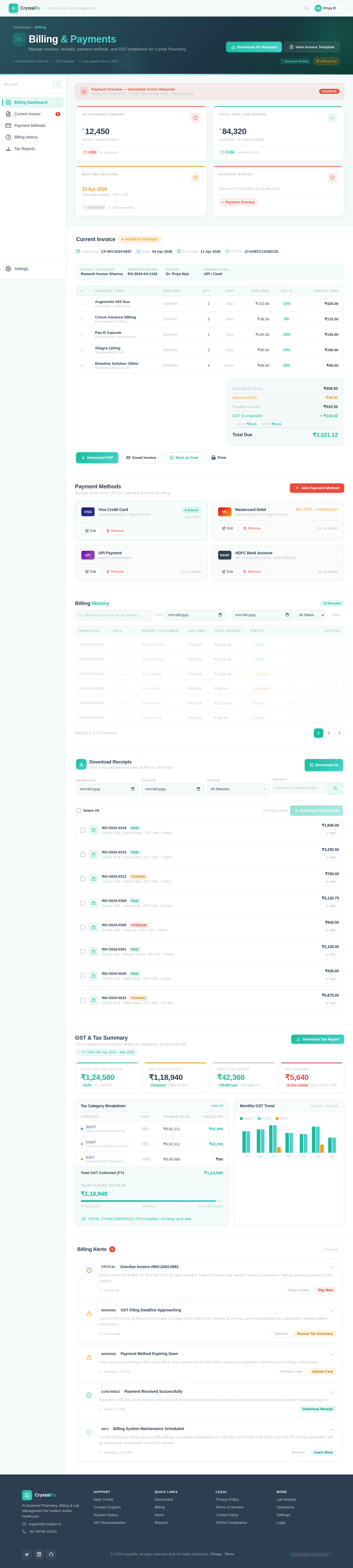Open FY 2025-26 financial year selector
353x1568 pixels.
pyautogui.click(x=106, y=1052)
